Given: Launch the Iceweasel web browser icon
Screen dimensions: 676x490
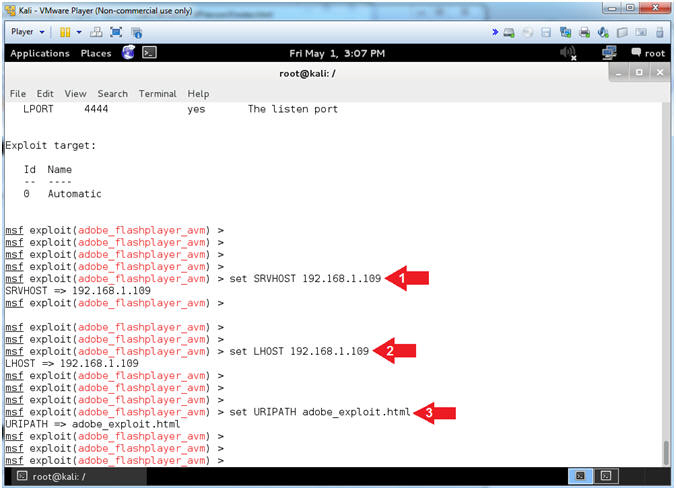Looking at the screenshot, I should [128, 53].
